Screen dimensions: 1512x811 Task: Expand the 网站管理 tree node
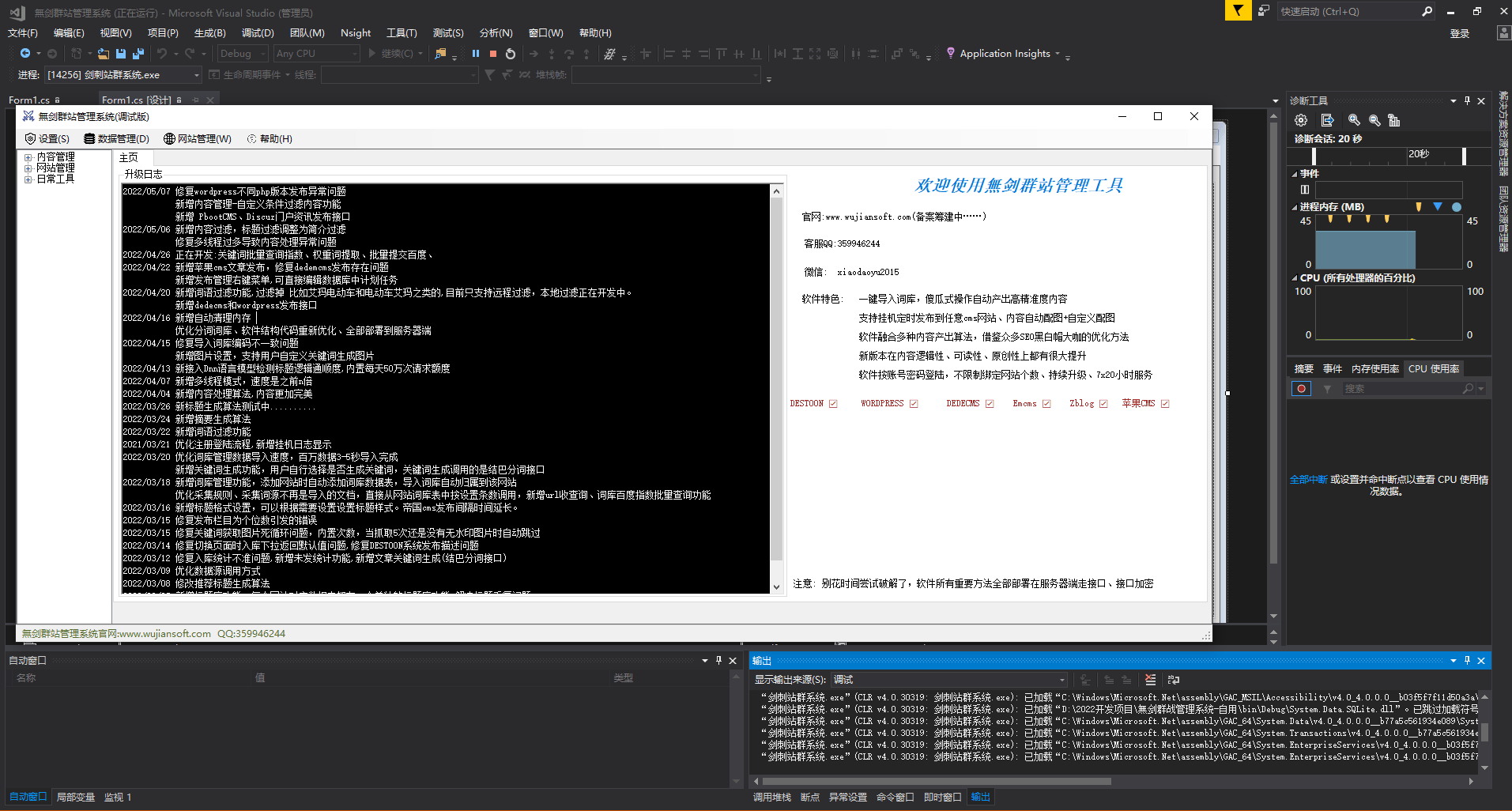tap(28, 168)
